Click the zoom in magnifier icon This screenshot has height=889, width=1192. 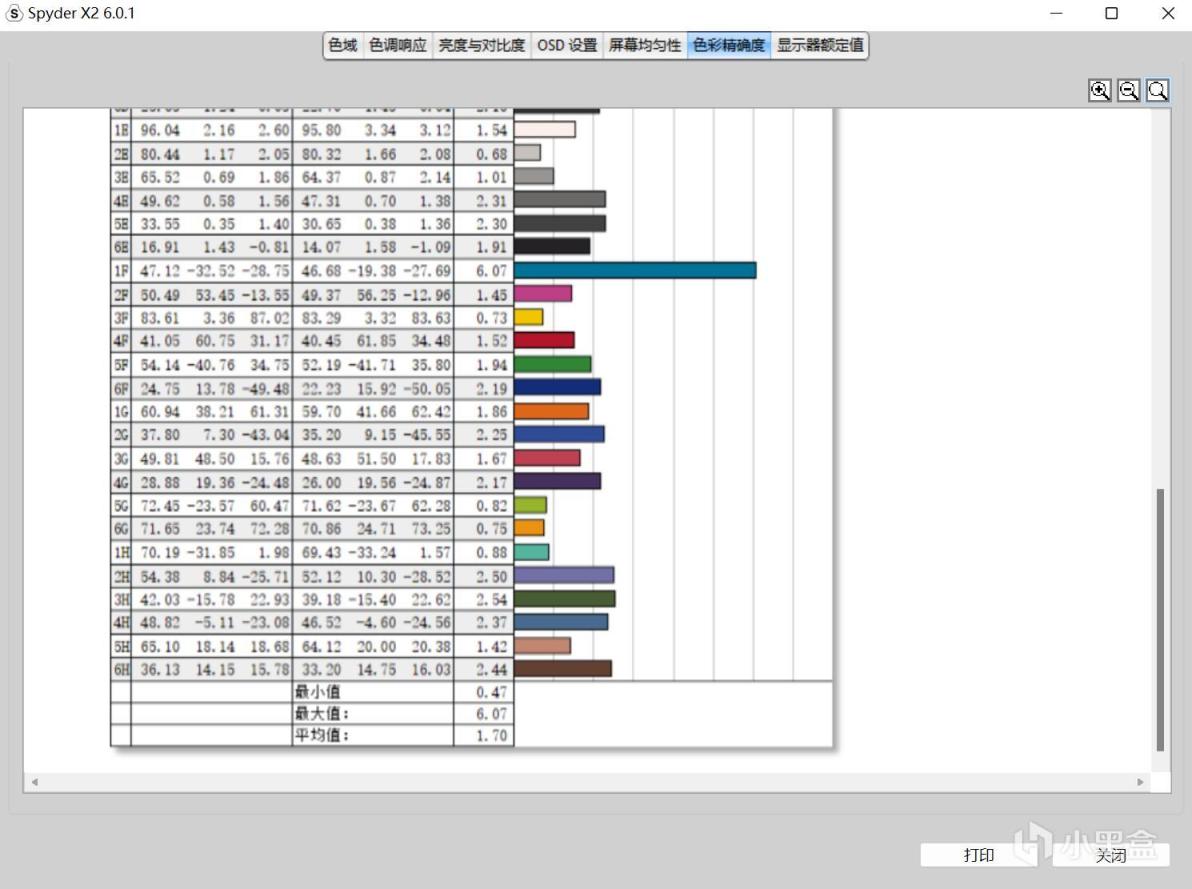tap(1099, 91)
